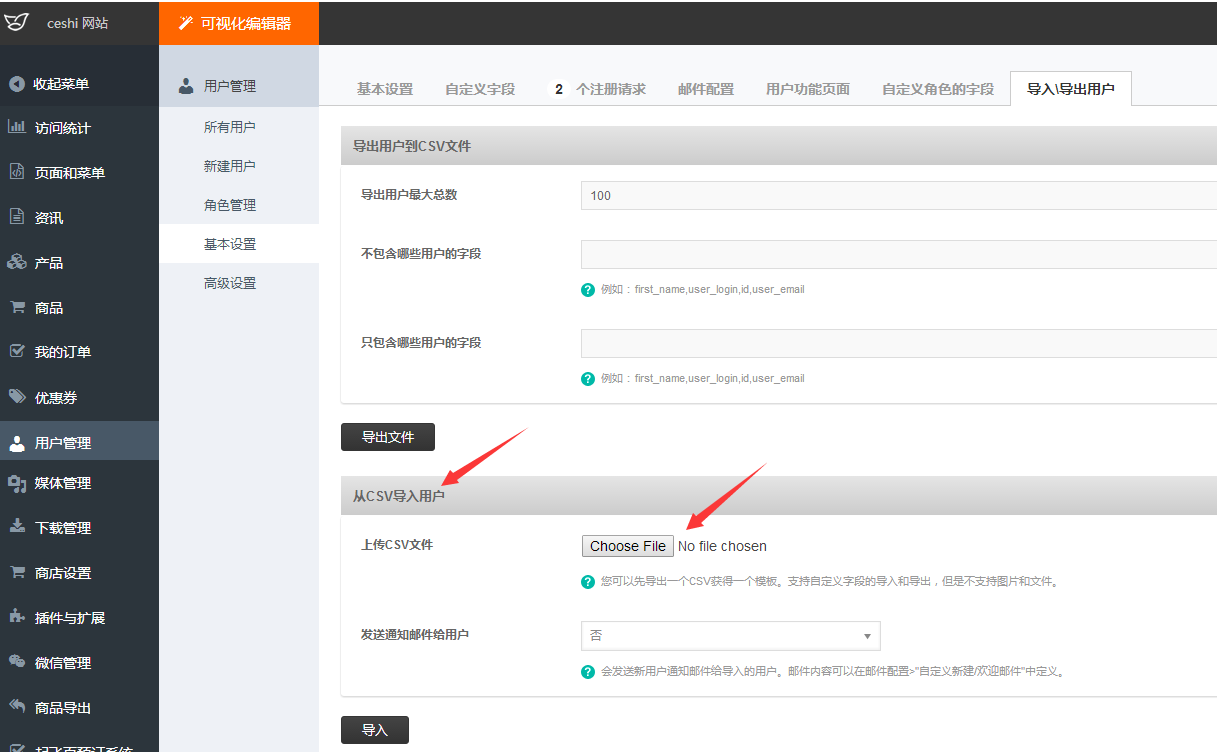Click the 导出文件 button
The width and height of the screenshot is (1217, 752).
point(388,437)
